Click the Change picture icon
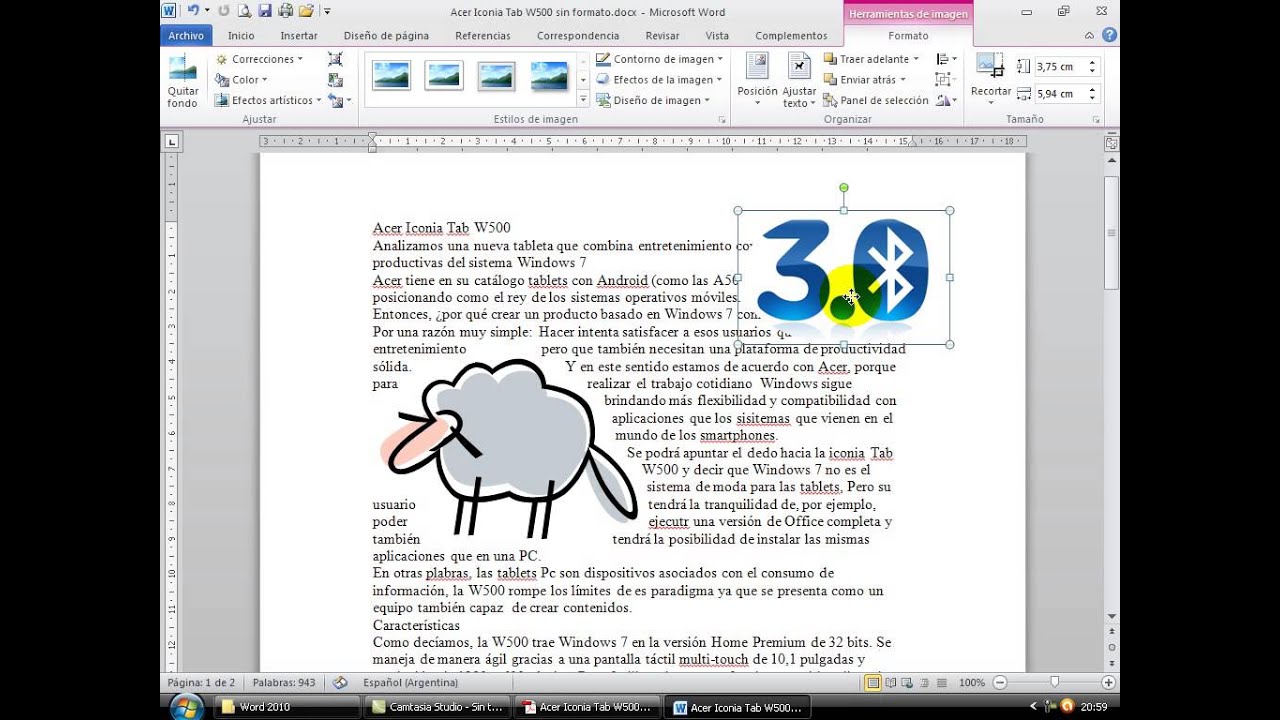This screenshot has height=720, width=1280. click(x=335, y=80)
